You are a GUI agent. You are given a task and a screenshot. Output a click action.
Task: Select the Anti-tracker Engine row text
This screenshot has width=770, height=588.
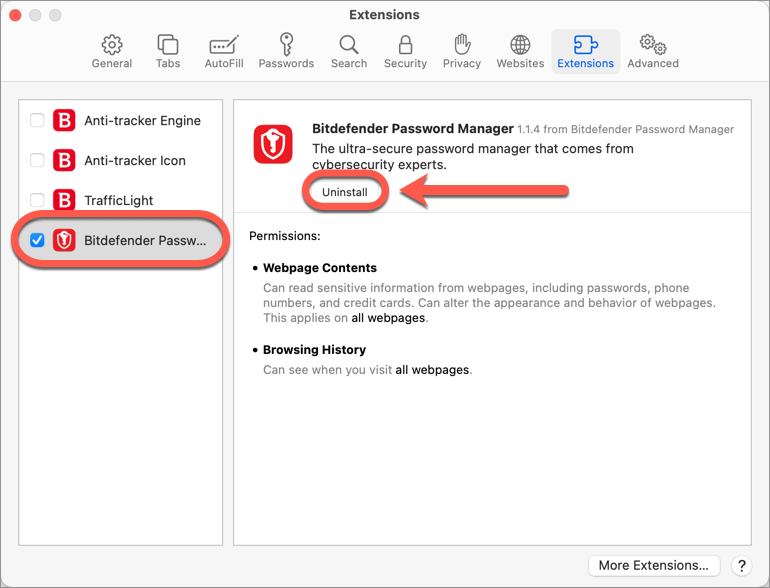(x=142, y=120)
